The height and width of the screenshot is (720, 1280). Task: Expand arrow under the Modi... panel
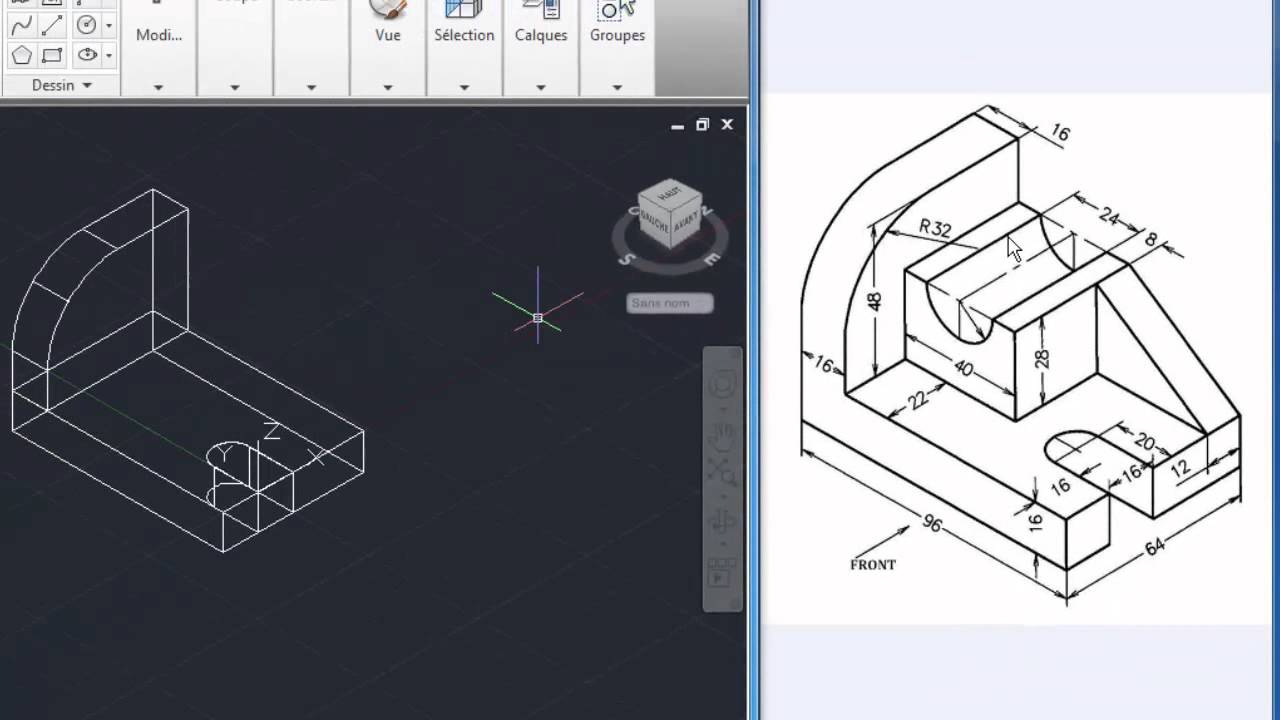(158, 87)
